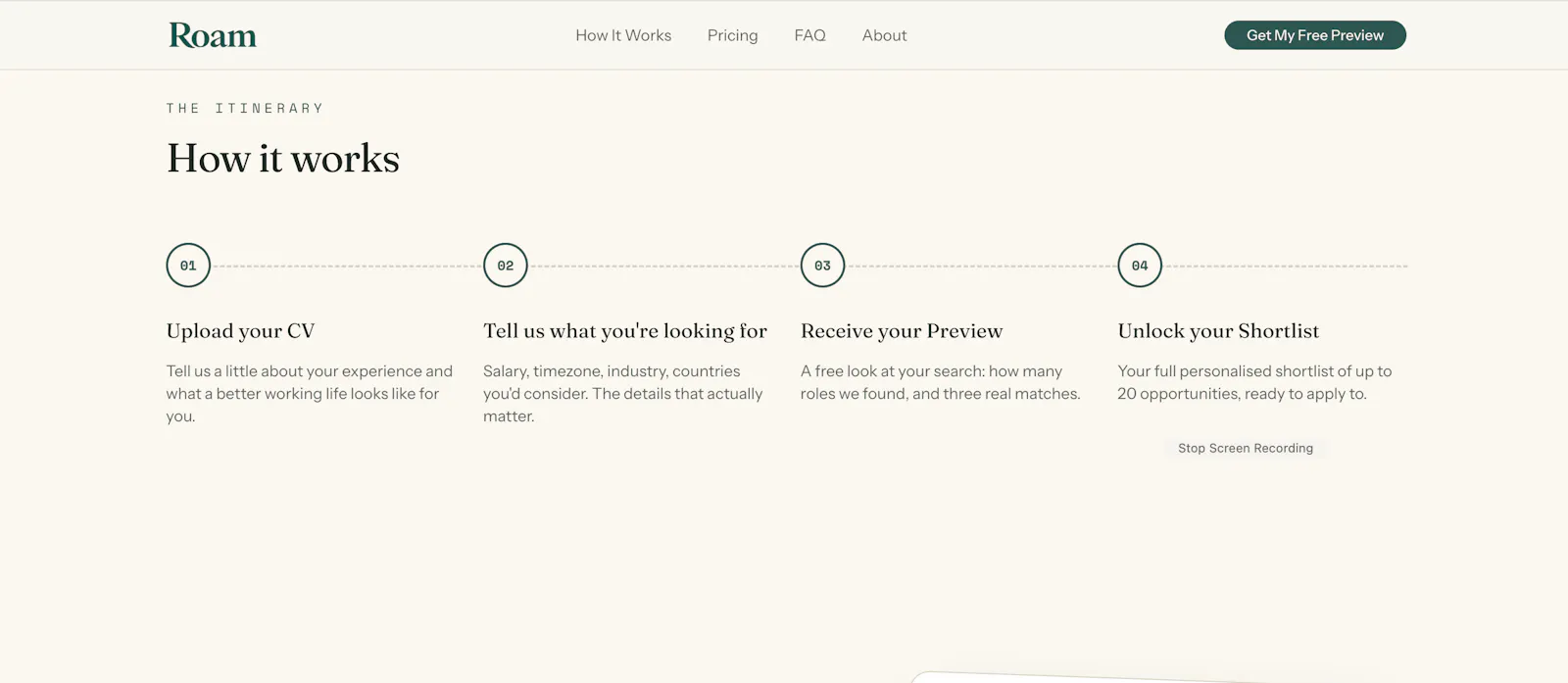Click the paragraph starting 'Salary, timezone, industry'
1568x683 pixels.
623,394
